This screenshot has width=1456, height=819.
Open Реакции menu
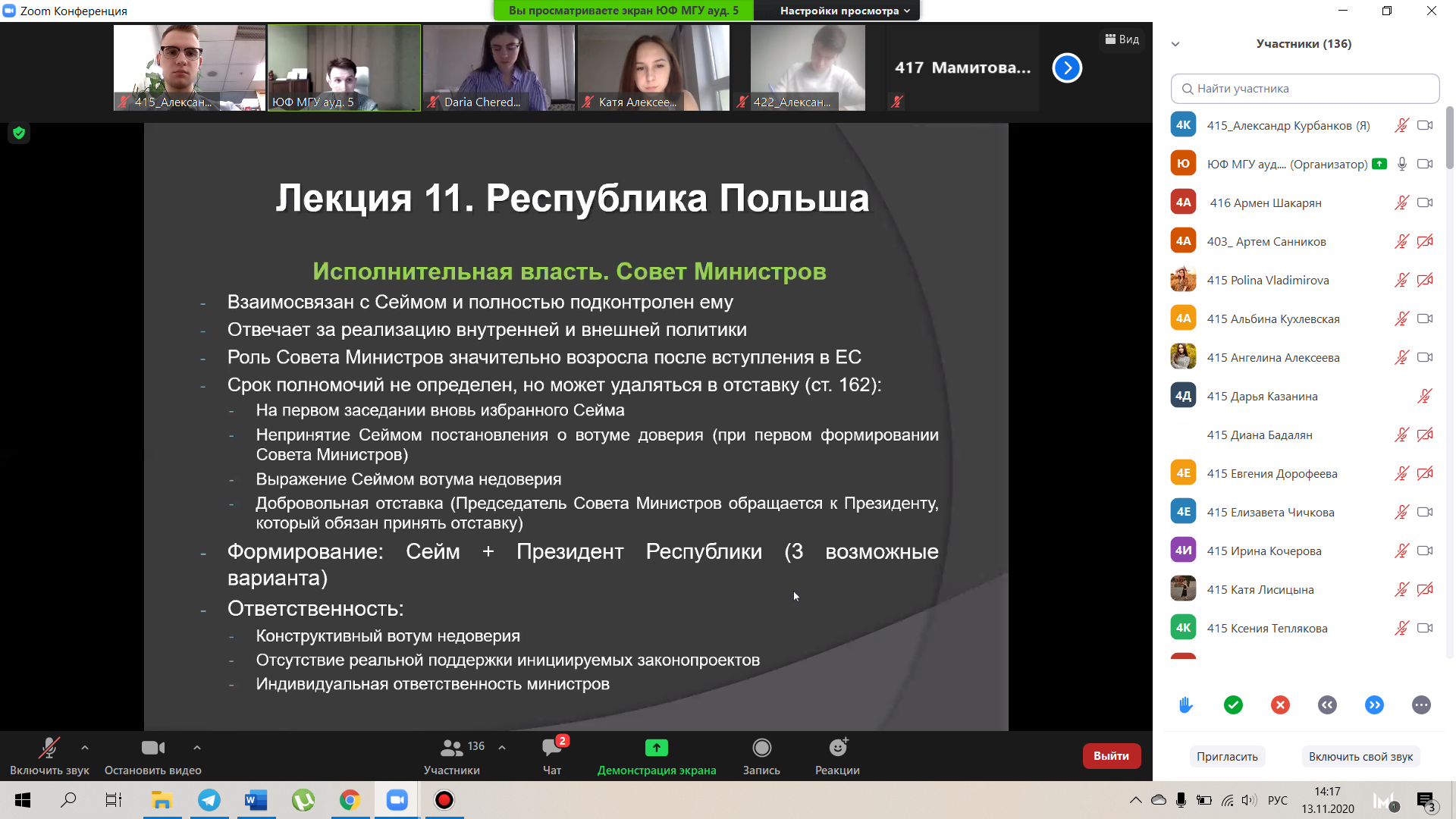point(837,756)
